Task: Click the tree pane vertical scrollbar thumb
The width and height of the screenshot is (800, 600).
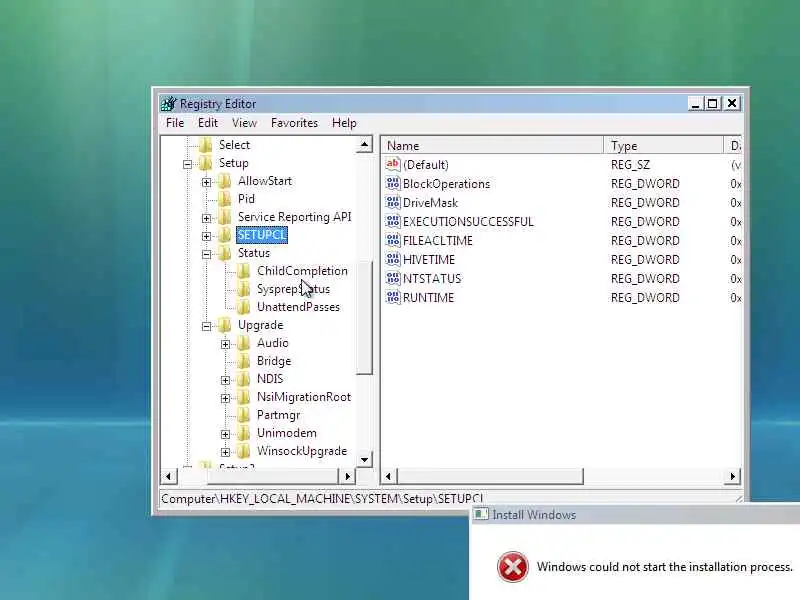Action: tap(364, 318)
